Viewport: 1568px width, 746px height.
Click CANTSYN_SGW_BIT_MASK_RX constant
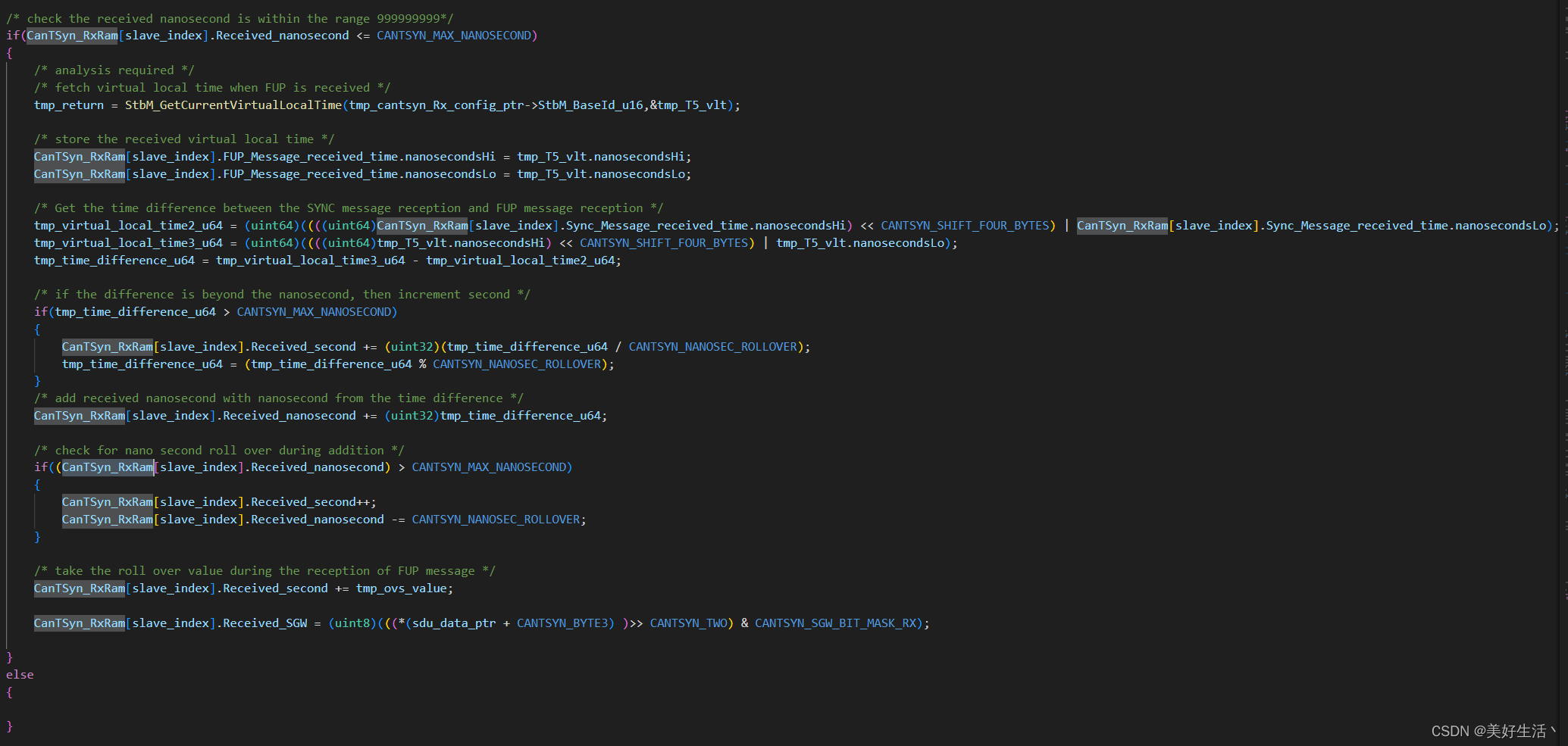(836, 623)
